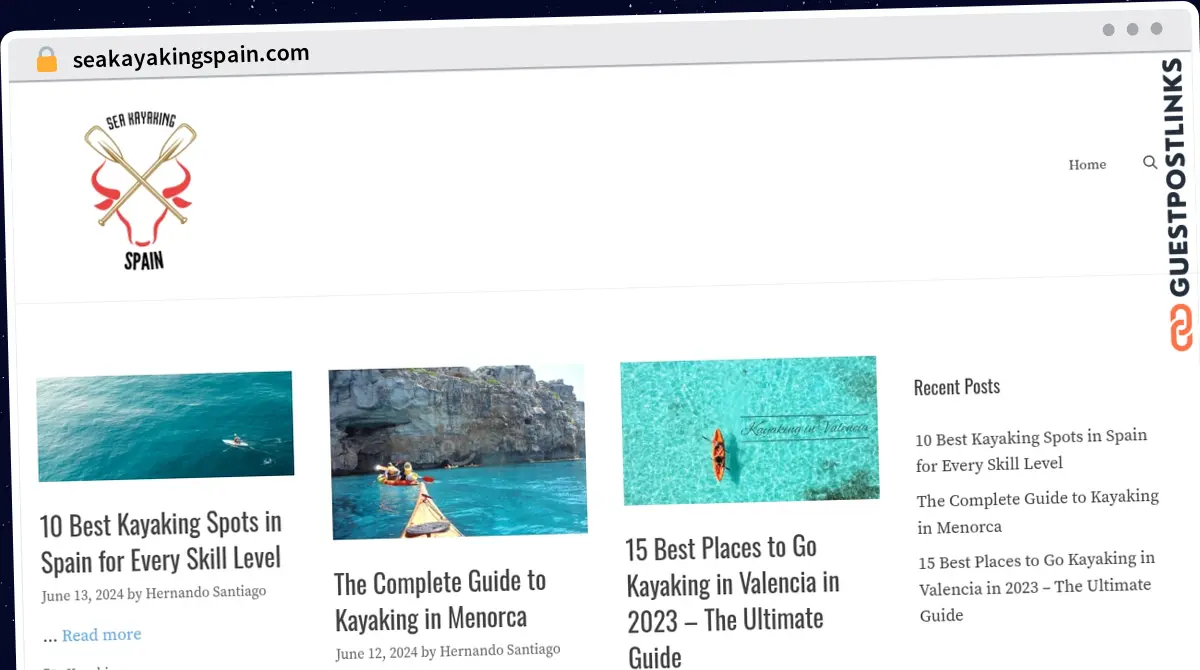Click the Read more link
Screen dimensions: 1200x670
[101, 635]
